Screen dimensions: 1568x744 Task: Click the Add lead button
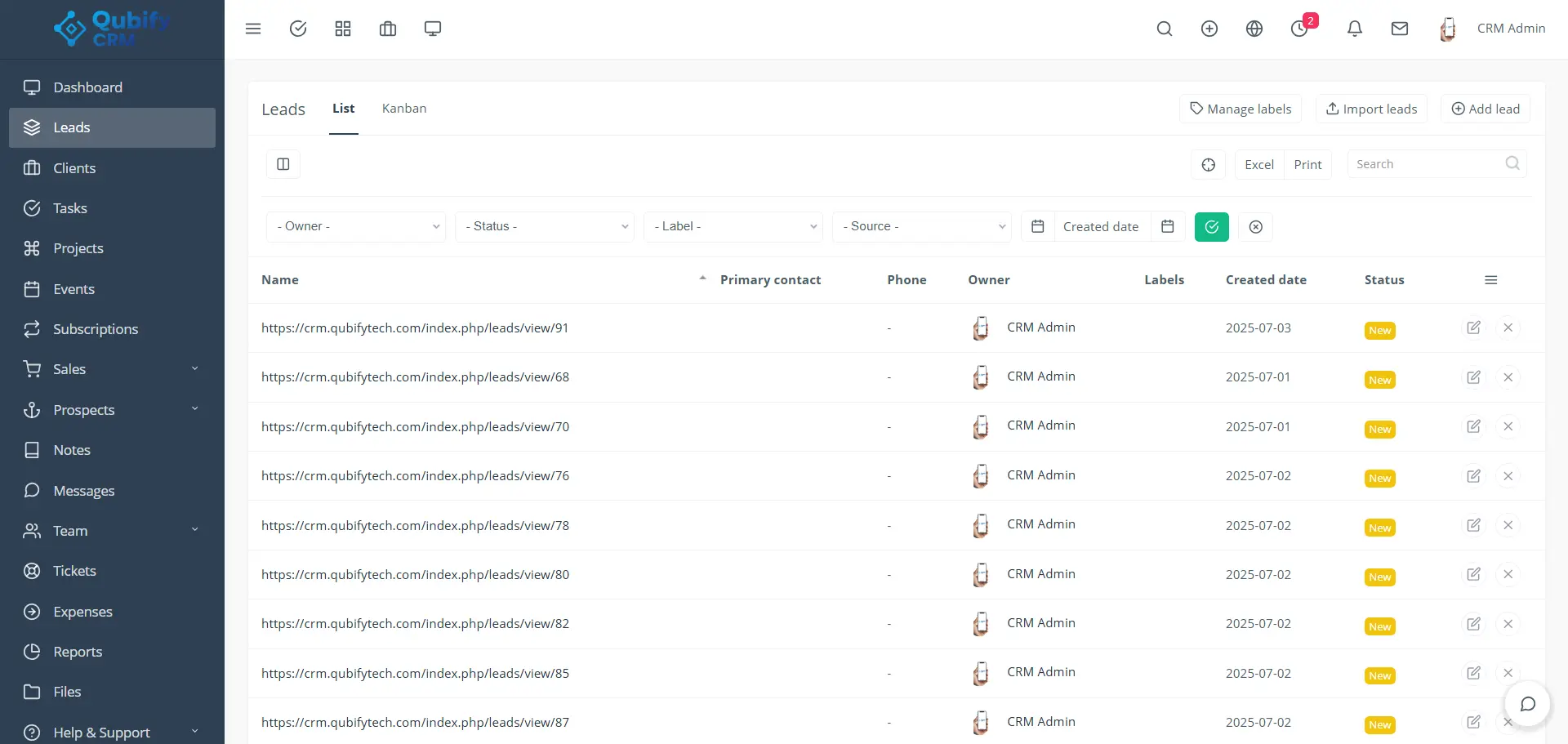click(x=1485, y=109)
